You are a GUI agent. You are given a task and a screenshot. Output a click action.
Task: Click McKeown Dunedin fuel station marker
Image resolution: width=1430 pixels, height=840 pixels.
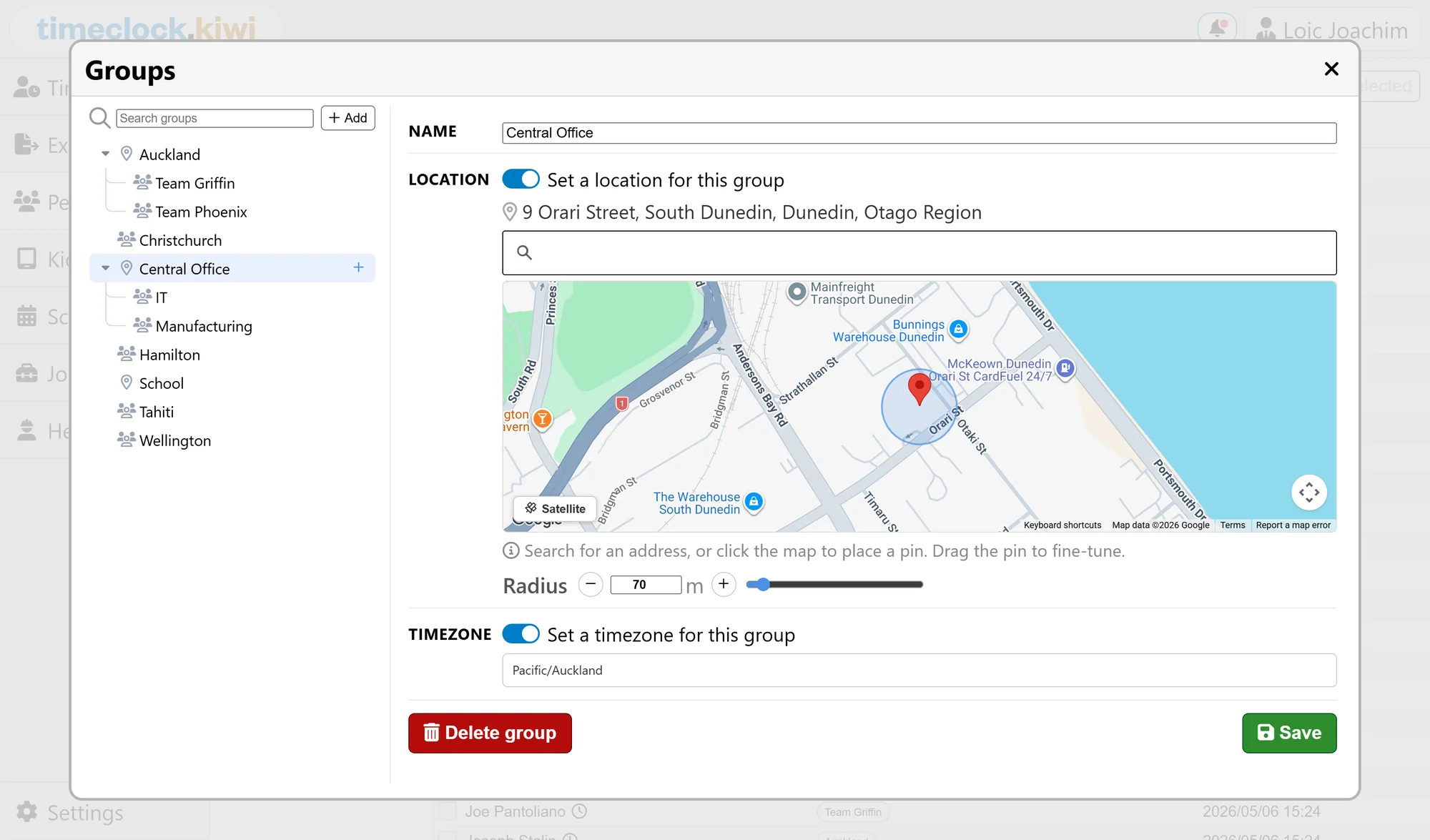[x=1065, y=369]
